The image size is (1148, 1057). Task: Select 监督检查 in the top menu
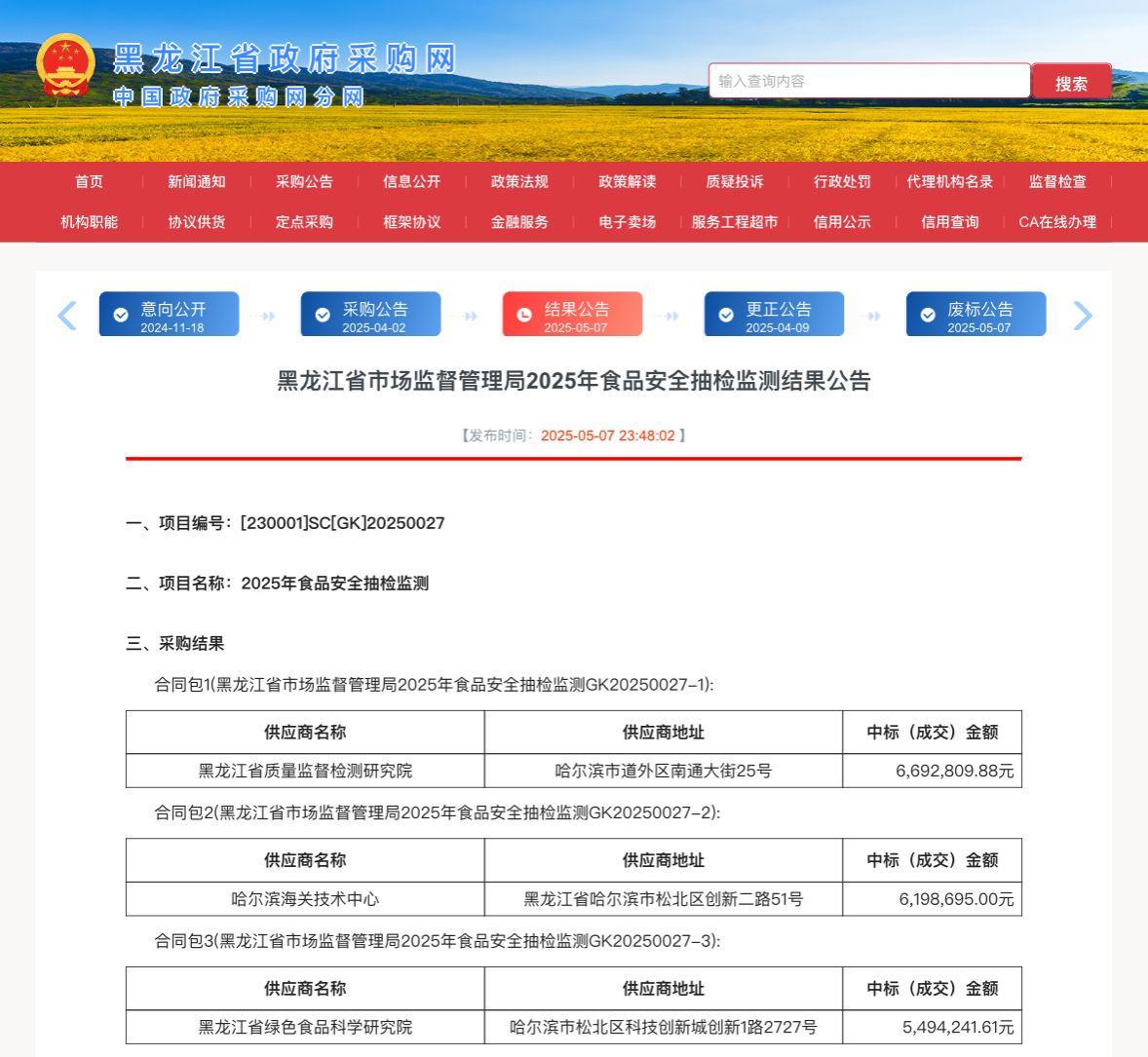tap(1057, 182)
